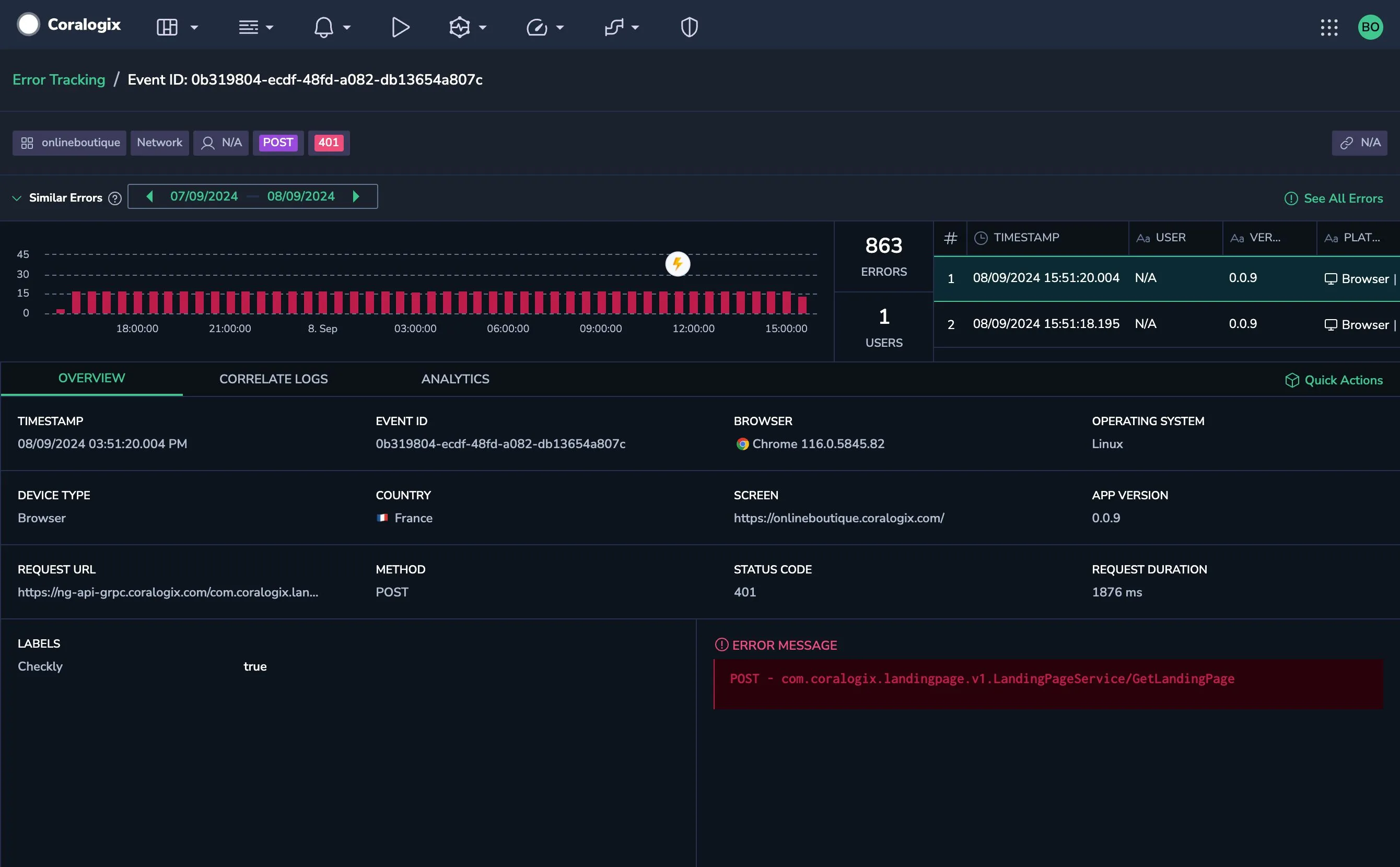Click the chart bar near 12:00:00
This screenshot has width=1400, height=867.
[x=693, y=302]
